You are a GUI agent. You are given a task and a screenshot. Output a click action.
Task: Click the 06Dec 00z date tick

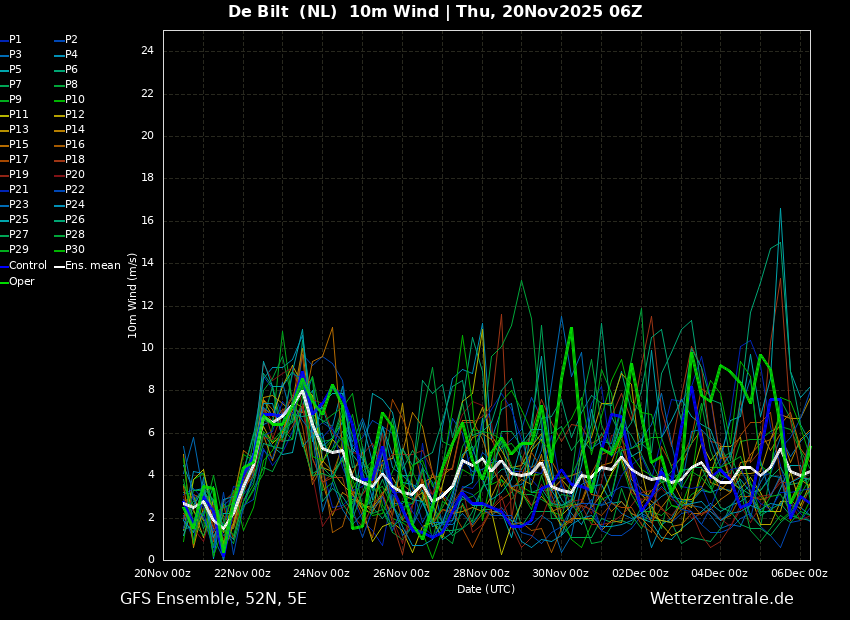tap(800, 573)
